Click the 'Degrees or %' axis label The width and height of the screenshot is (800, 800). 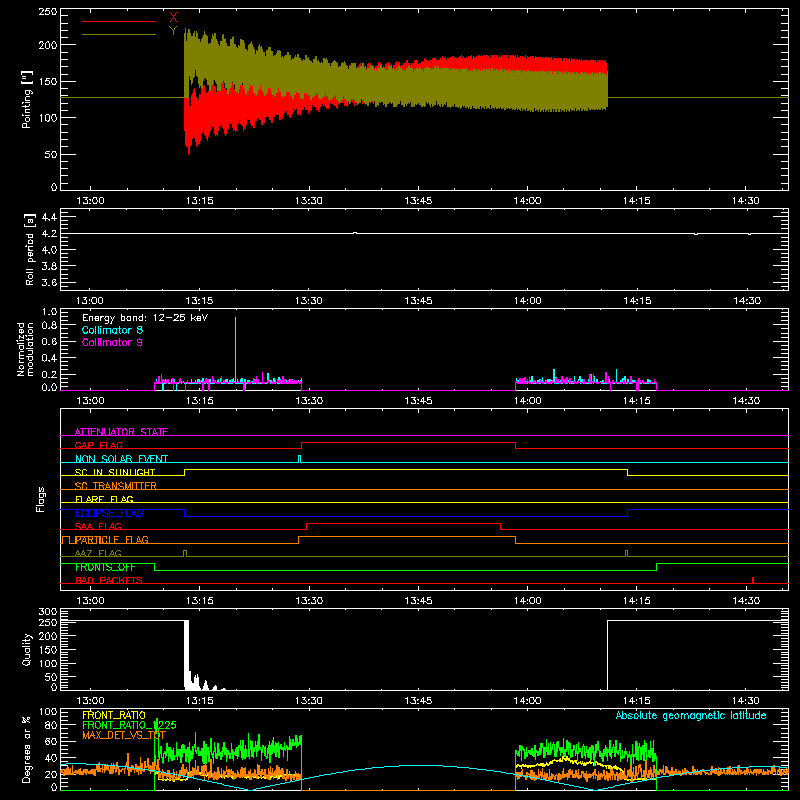(x=27, y=749)
